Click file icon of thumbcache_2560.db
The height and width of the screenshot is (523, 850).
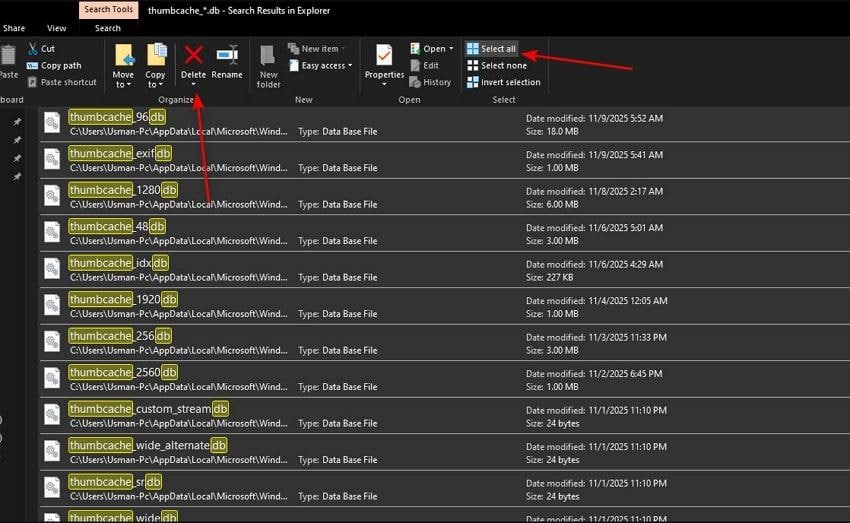click(52, 377)
